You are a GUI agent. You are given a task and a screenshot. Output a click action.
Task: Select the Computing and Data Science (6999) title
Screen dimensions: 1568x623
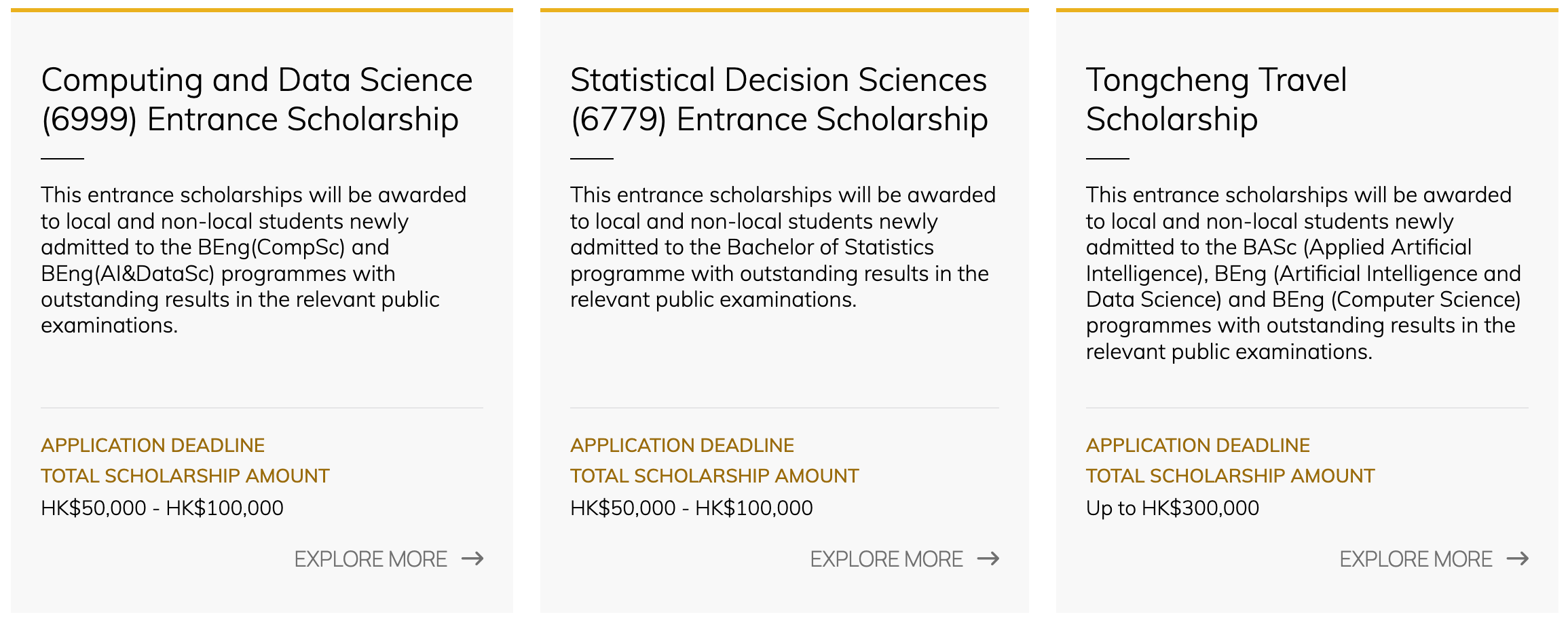tap(257, 100)
